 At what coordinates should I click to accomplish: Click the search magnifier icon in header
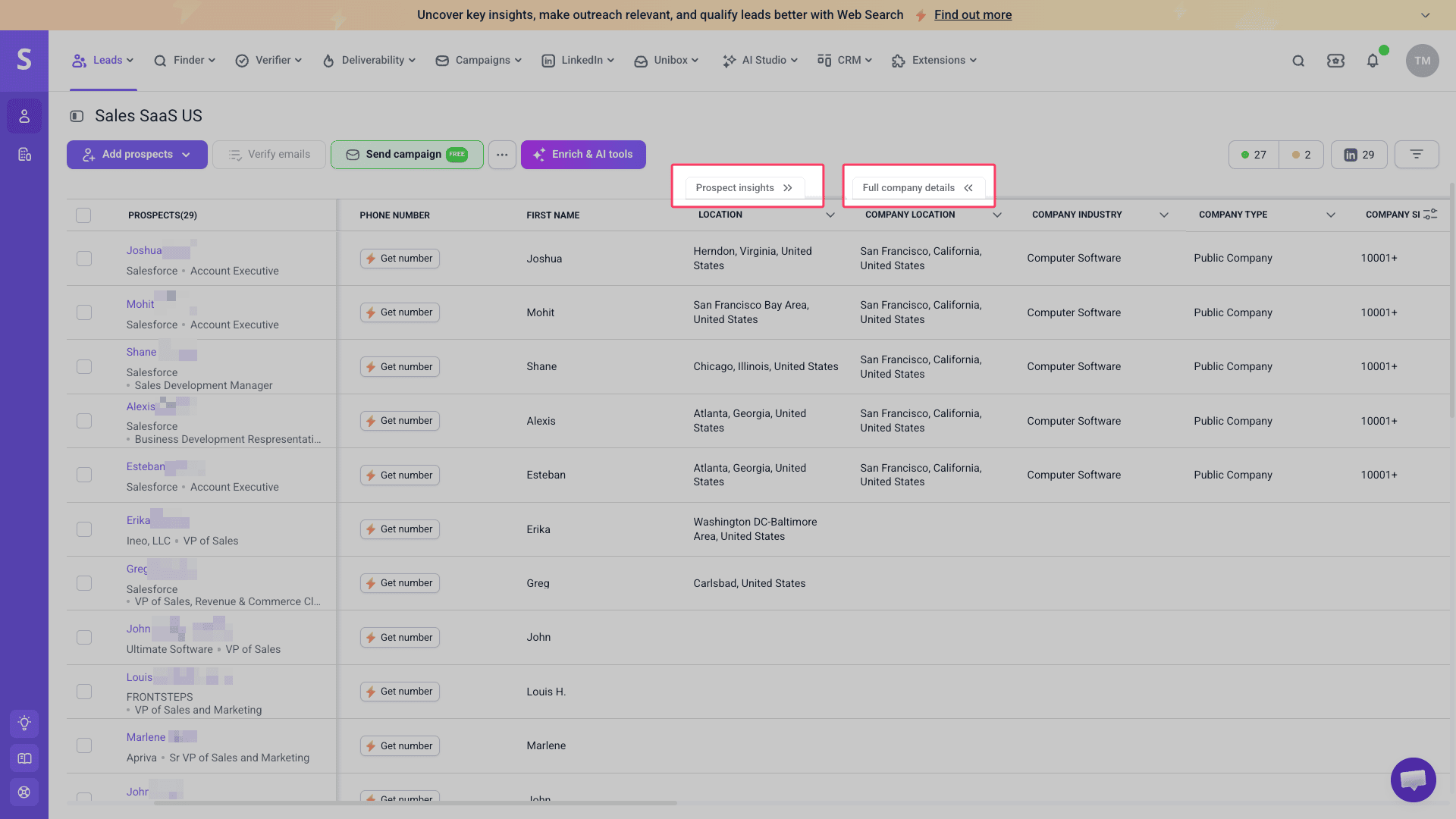coord(1298,61)
